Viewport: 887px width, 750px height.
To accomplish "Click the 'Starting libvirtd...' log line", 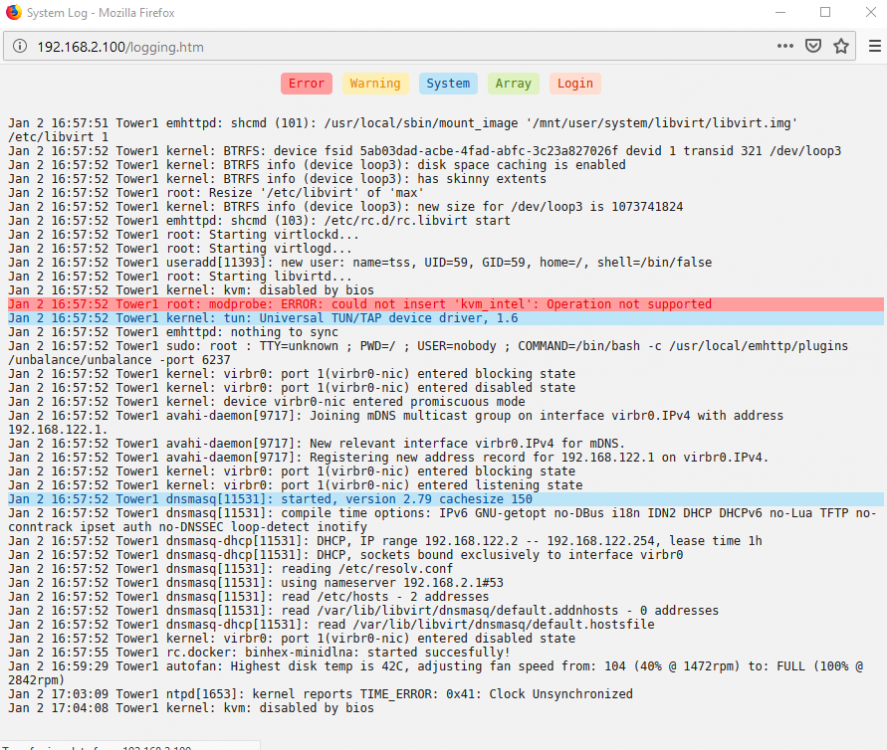I will 180,277.
